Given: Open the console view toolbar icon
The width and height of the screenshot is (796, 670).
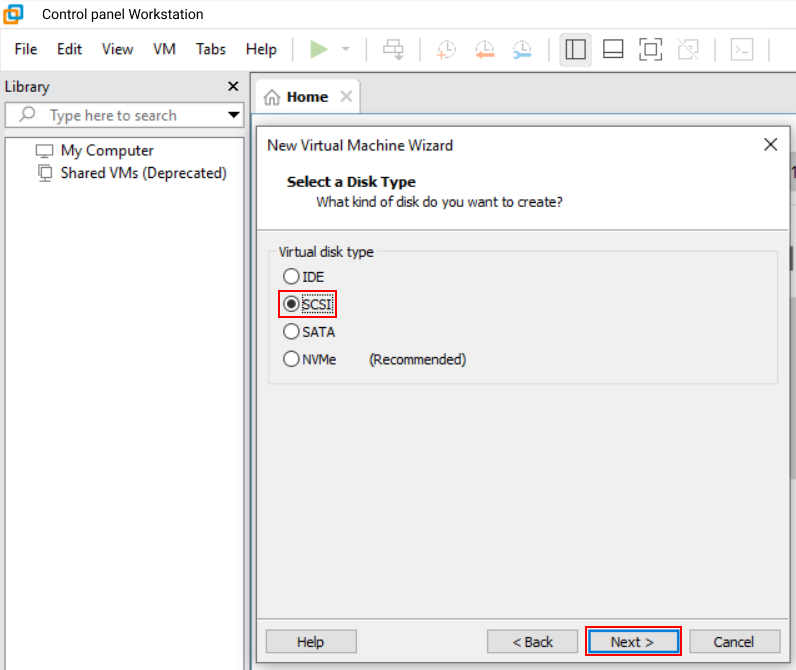Looking at the screenshot, I should tap(741, 50).
